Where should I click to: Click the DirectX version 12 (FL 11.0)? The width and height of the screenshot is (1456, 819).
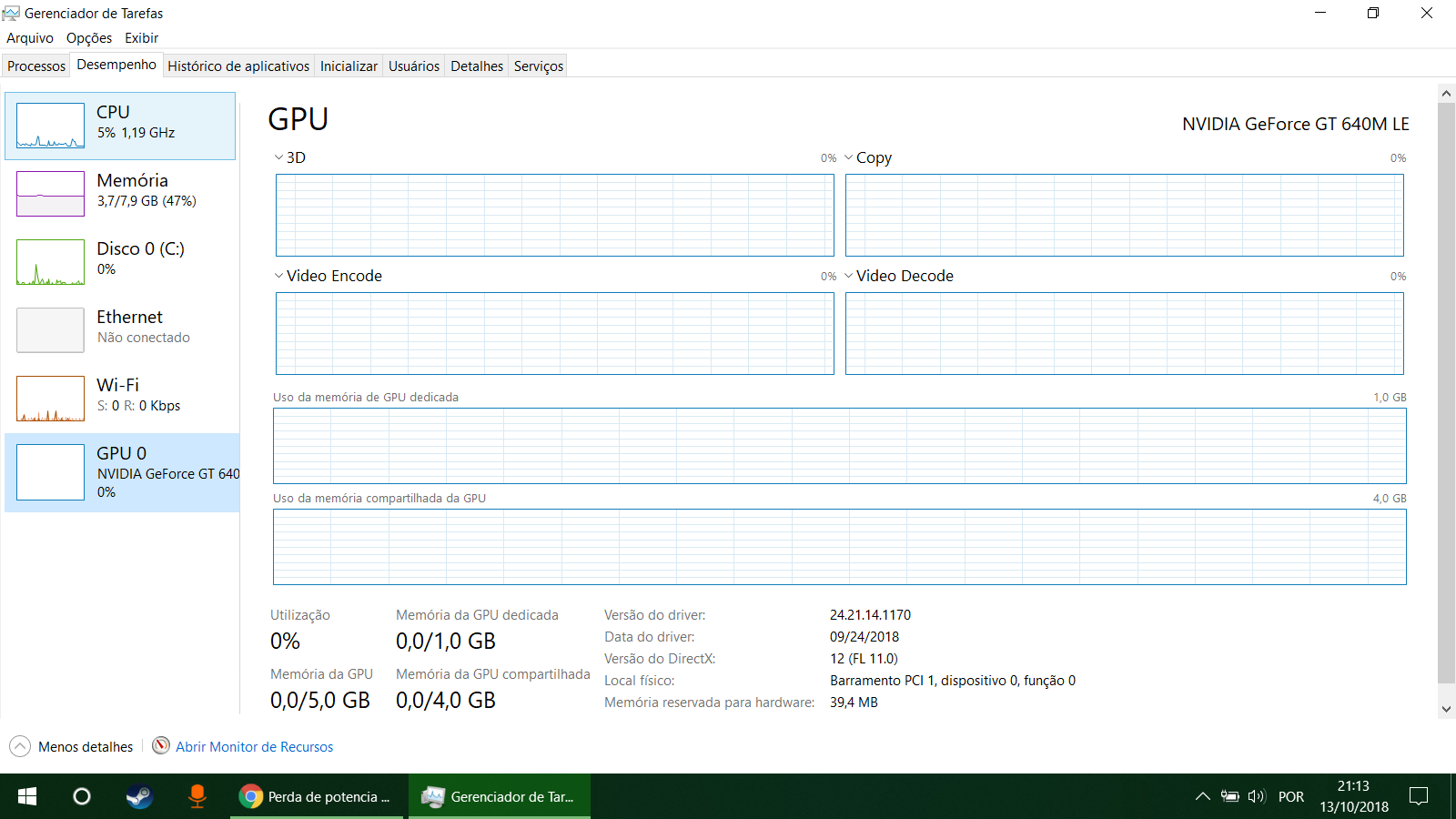click(864, 659)
